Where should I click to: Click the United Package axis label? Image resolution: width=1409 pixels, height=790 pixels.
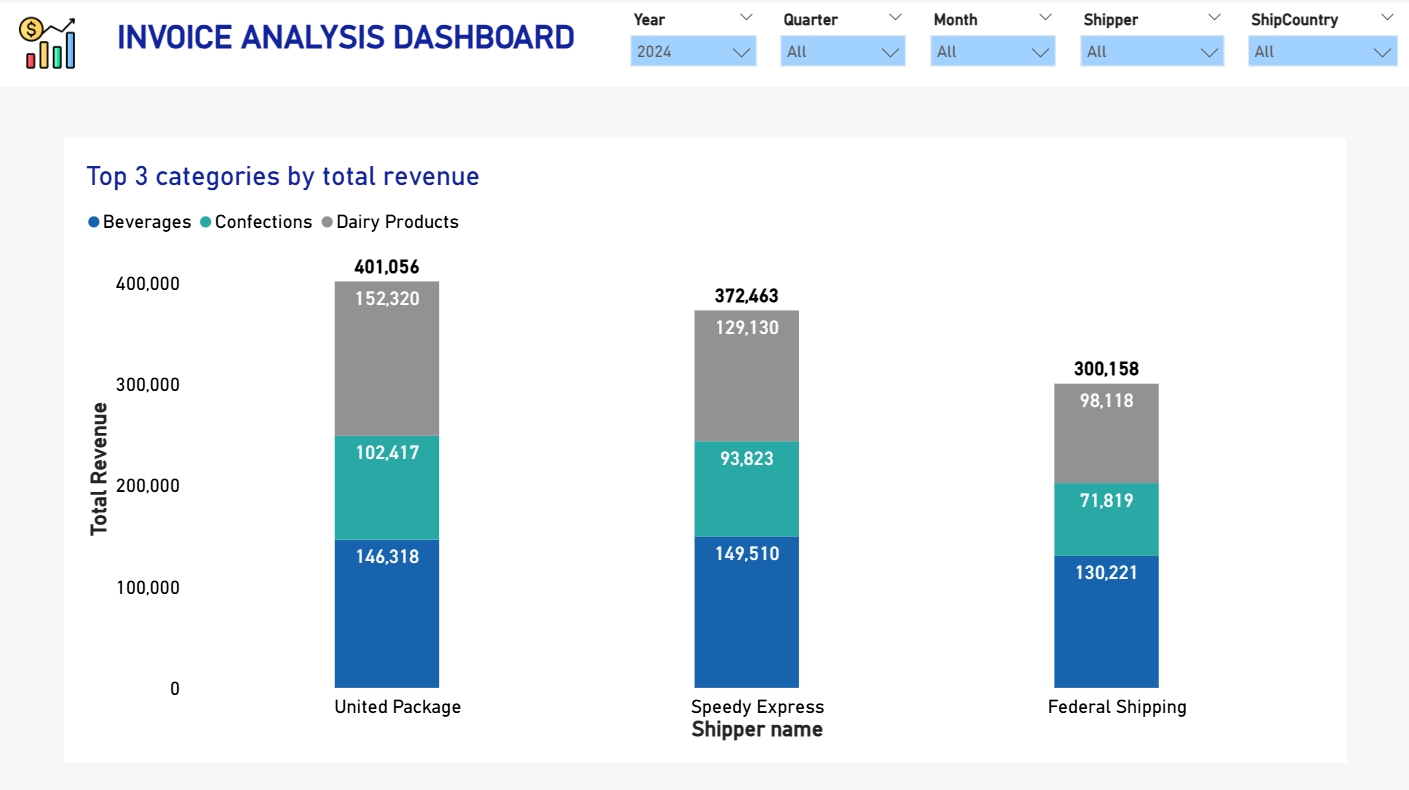tap(398, 707)
